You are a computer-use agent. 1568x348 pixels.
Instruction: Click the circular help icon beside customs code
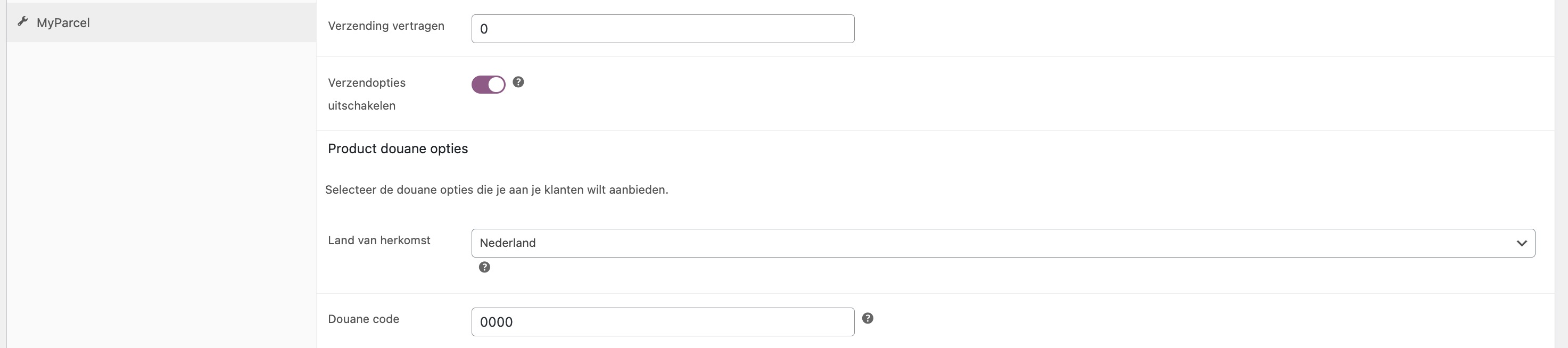point(868,318)
